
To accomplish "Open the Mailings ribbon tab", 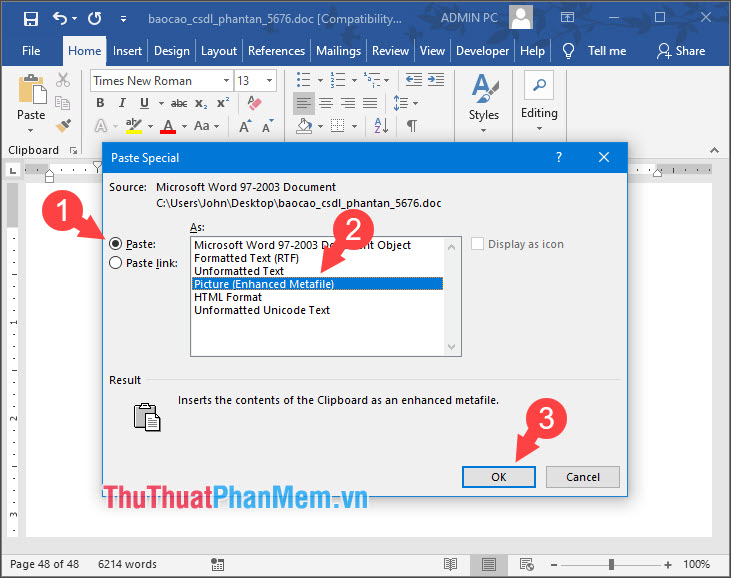I will 338,51.
